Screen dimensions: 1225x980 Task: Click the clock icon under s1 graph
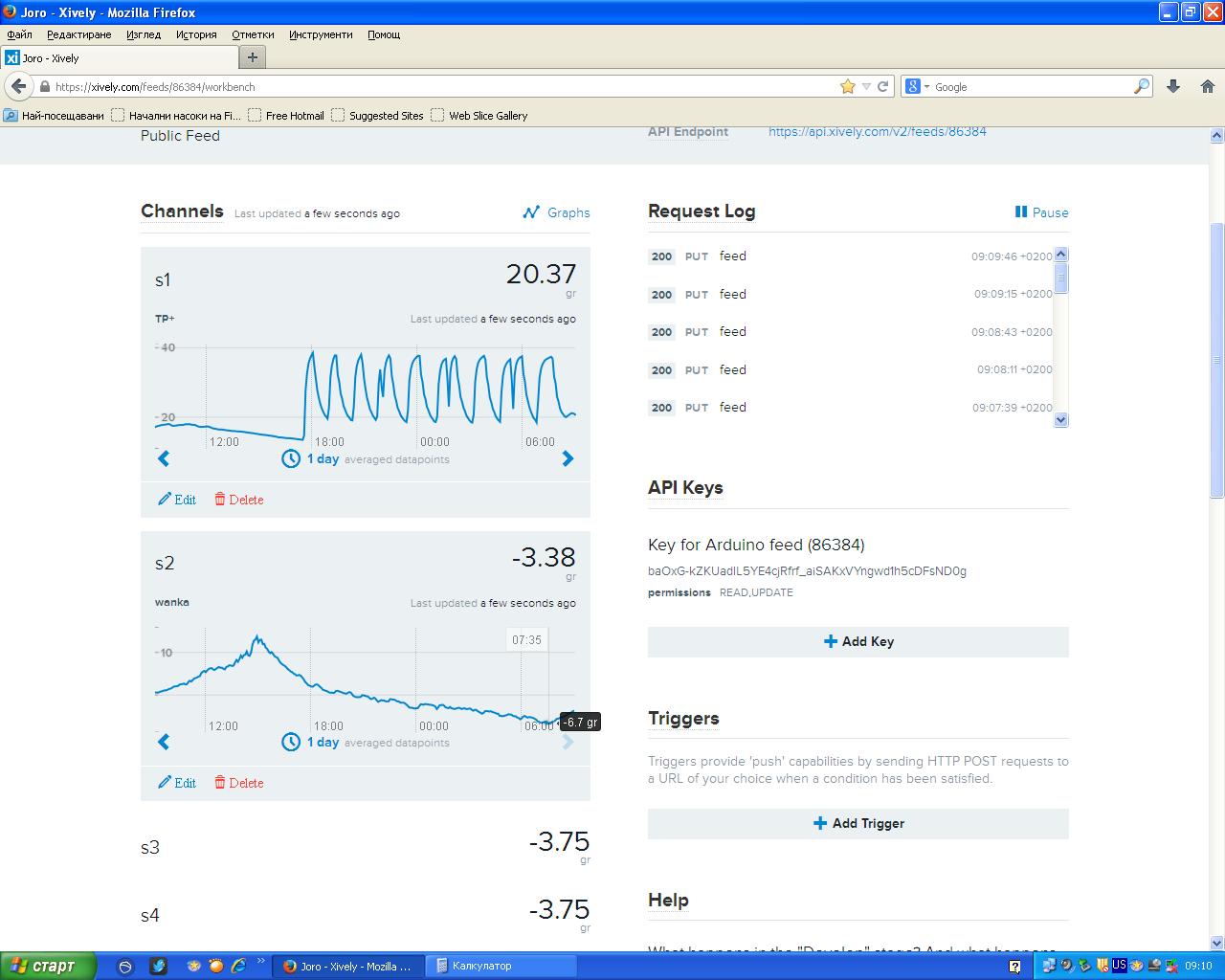pos(291,459)
